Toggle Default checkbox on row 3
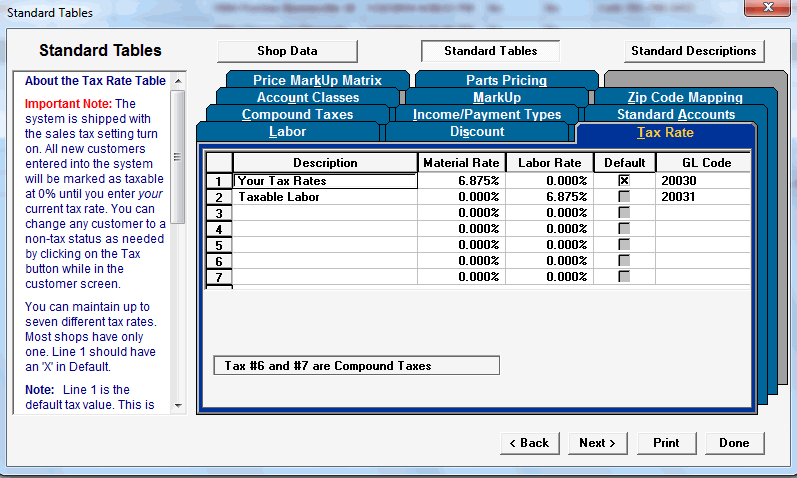This screenshot has width=797, height=478. (624, 213)
